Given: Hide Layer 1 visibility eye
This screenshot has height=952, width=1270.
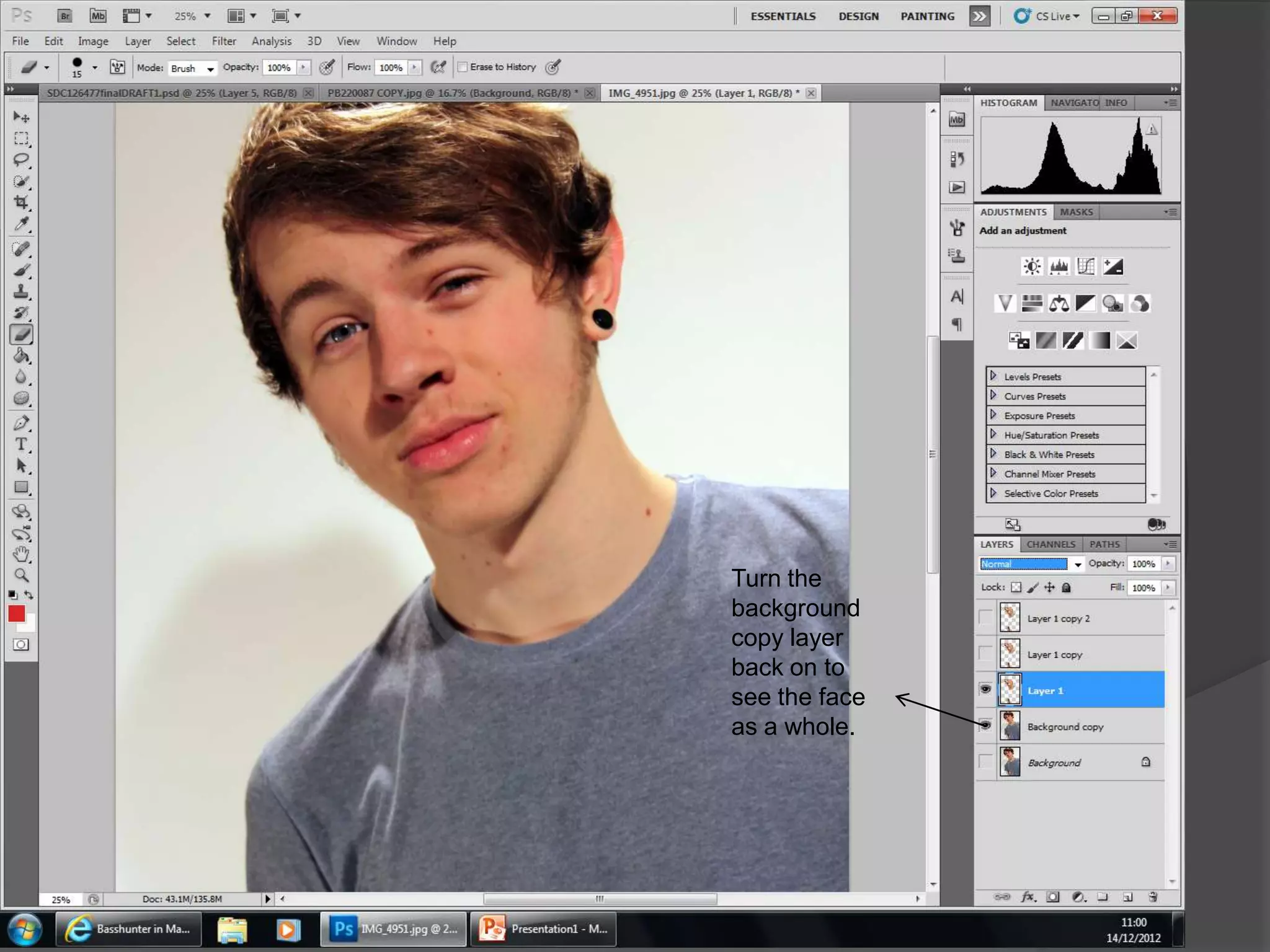Looking at the screenshot, I should (985, 689).
